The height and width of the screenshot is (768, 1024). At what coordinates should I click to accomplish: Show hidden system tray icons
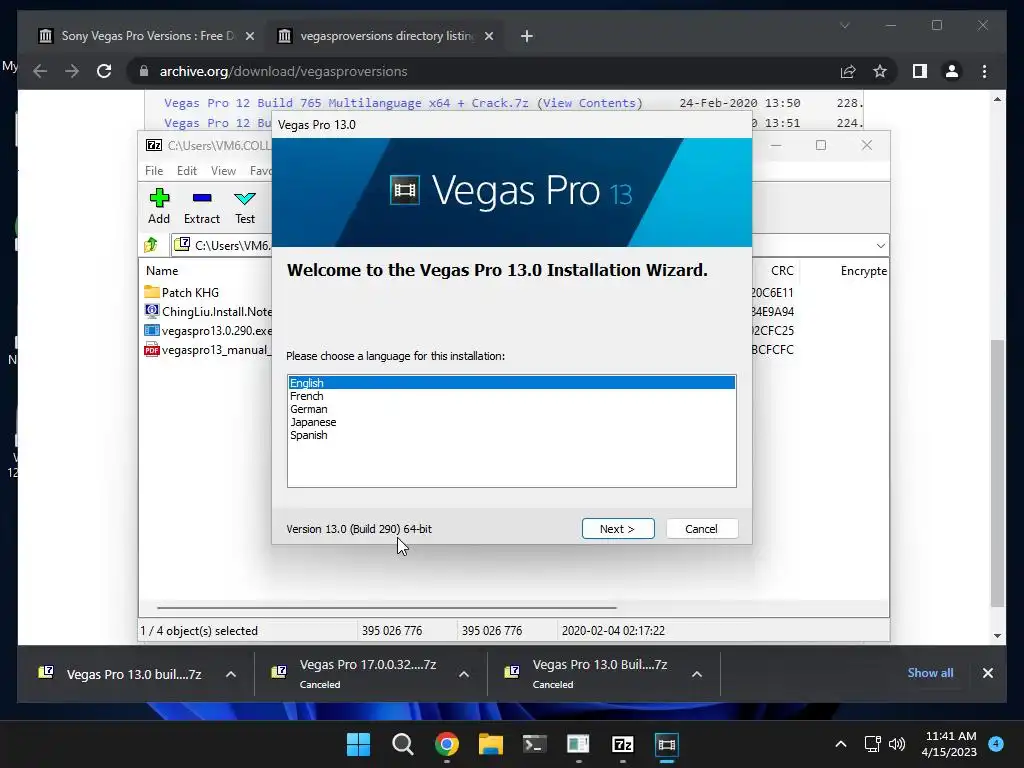[x=841, y=744]
